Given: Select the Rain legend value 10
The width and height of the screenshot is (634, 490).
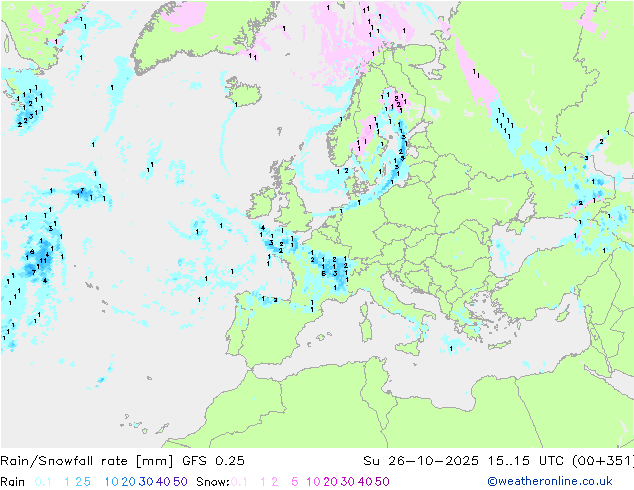Looking at the screenshot, I should pos(111,482).
